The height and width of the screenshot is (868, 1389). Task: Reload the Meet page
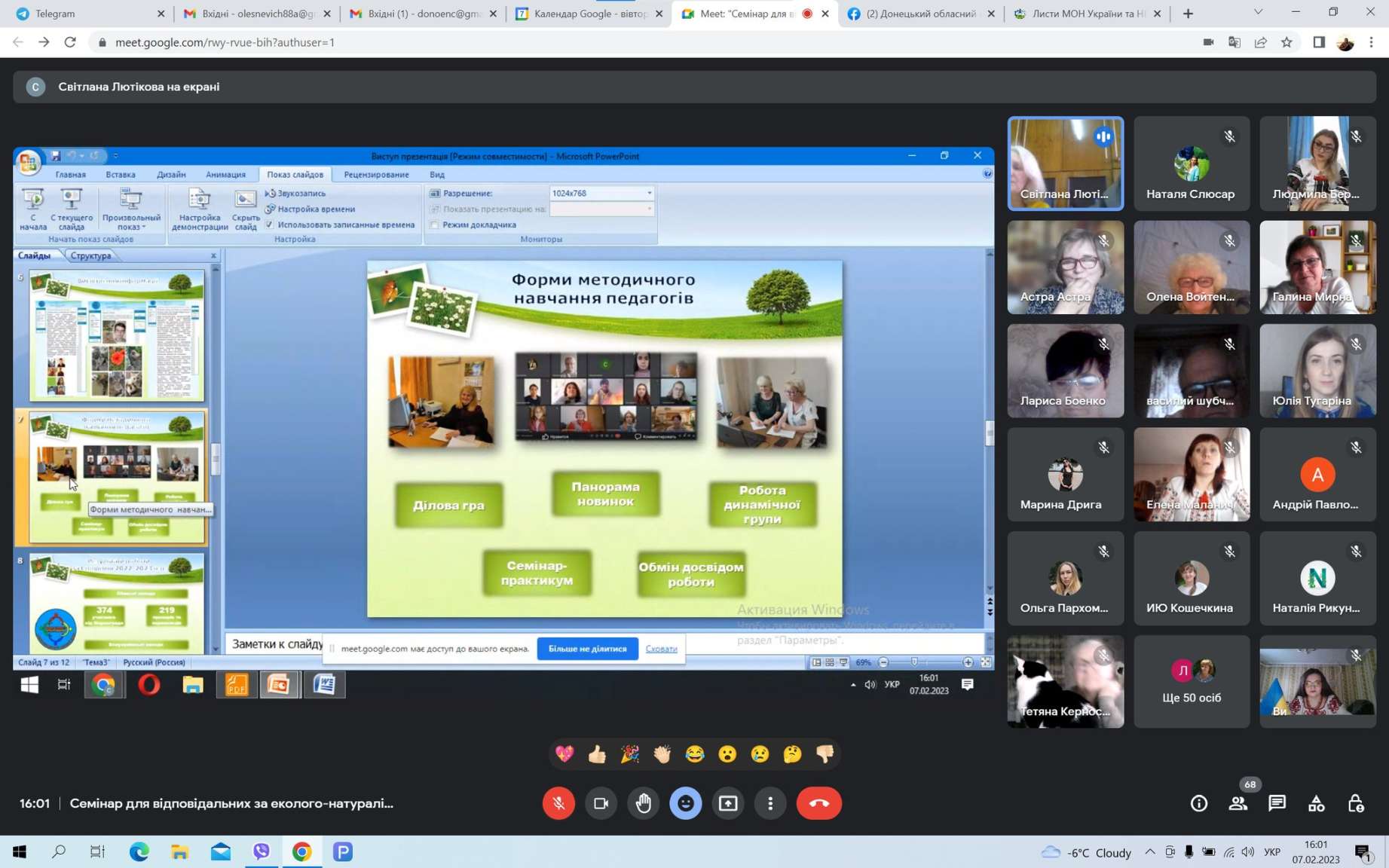tap(70, 42)
